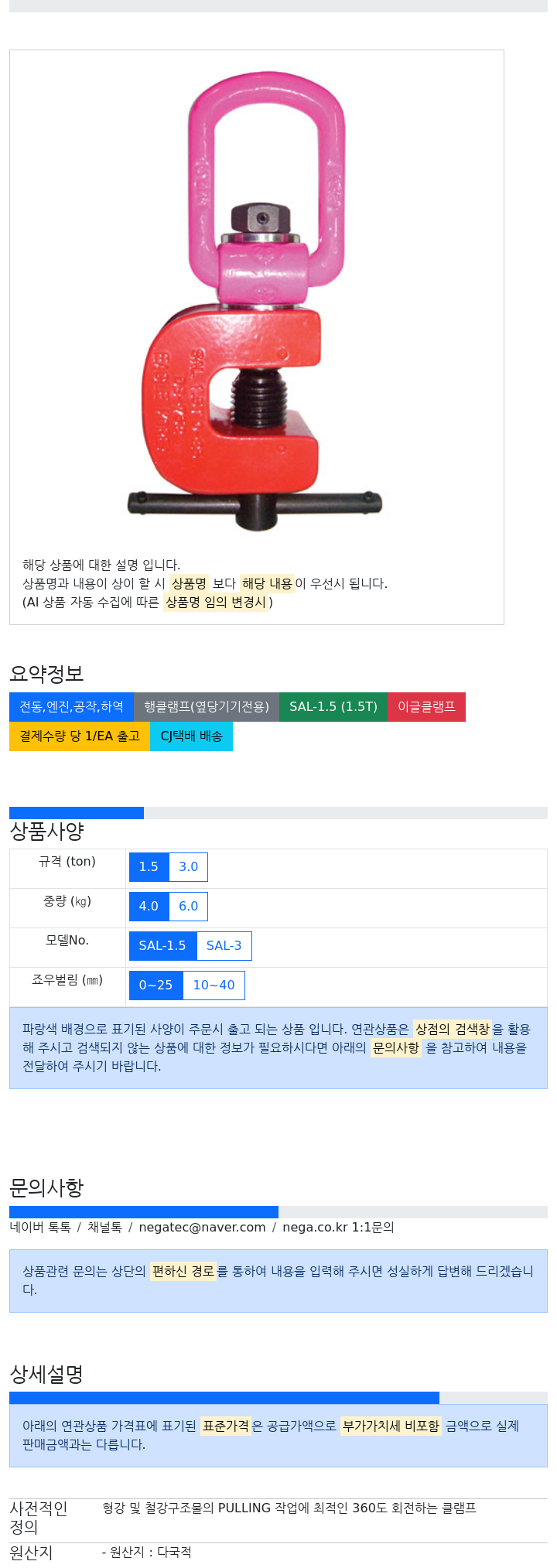Select the 0~25 mm jaw opening
The height and width of the screenshot is (1568, 557).
click(x=155, y=986)
